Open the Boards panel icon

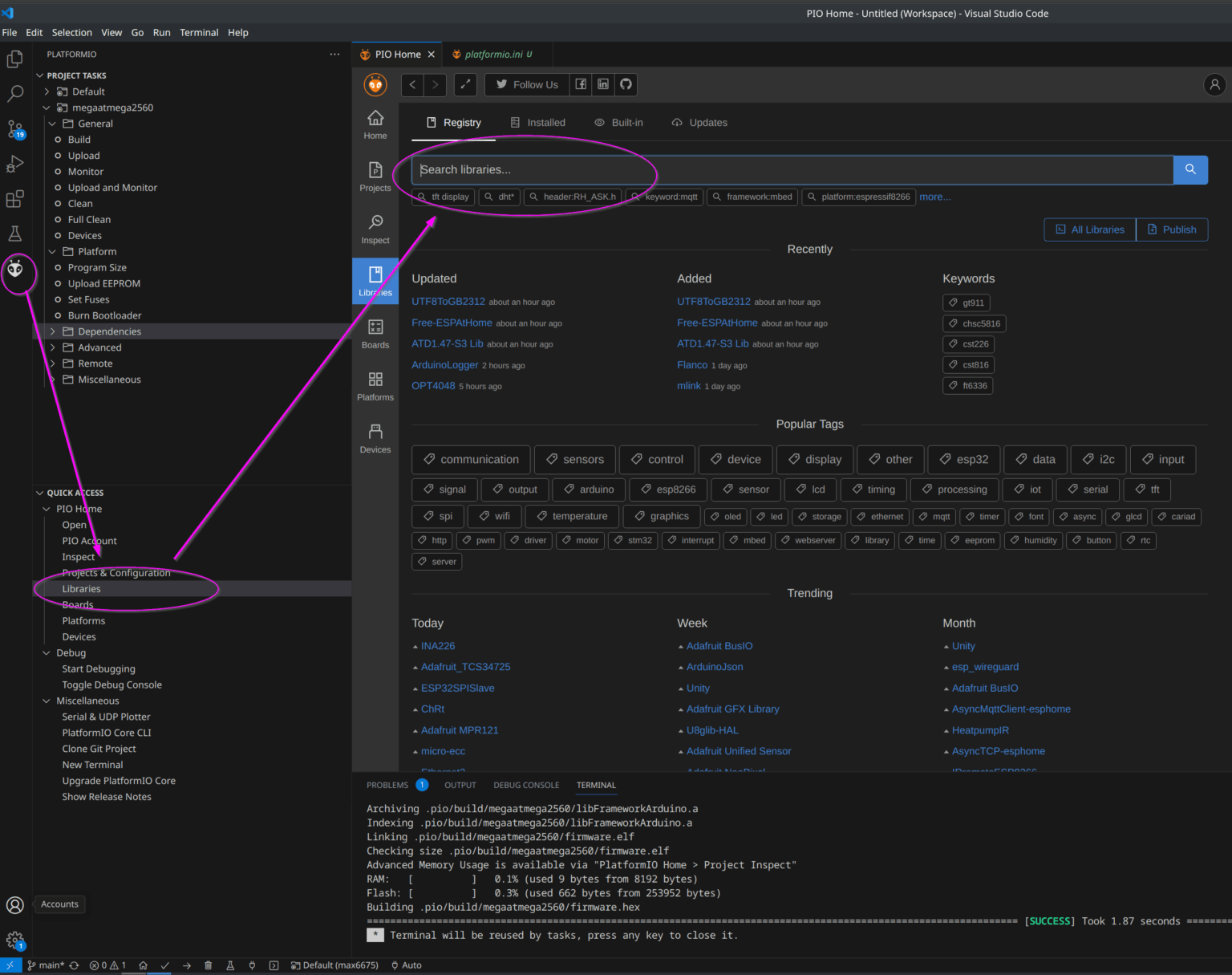pyautogui.click(x=375, y=332)
